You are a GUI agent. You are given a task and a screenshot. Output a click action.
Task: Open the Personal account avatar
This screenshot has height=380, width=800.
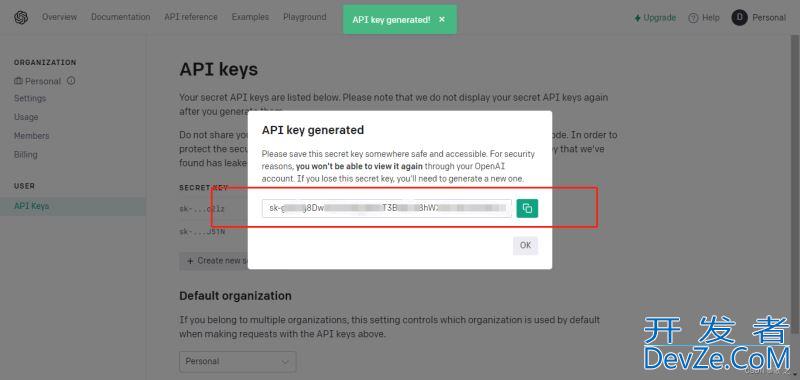[739, 18]
